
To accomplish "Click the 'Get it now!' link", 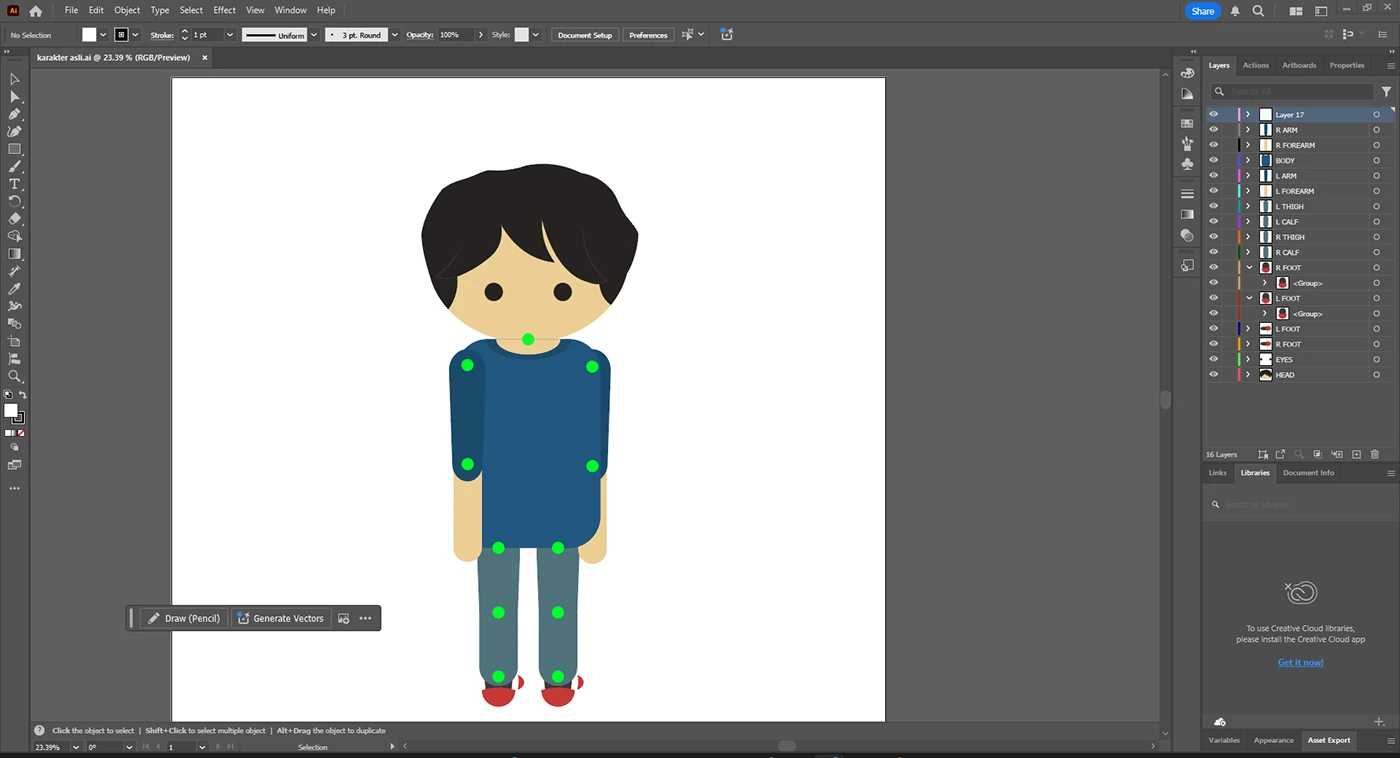I will tap(1300, 662).
